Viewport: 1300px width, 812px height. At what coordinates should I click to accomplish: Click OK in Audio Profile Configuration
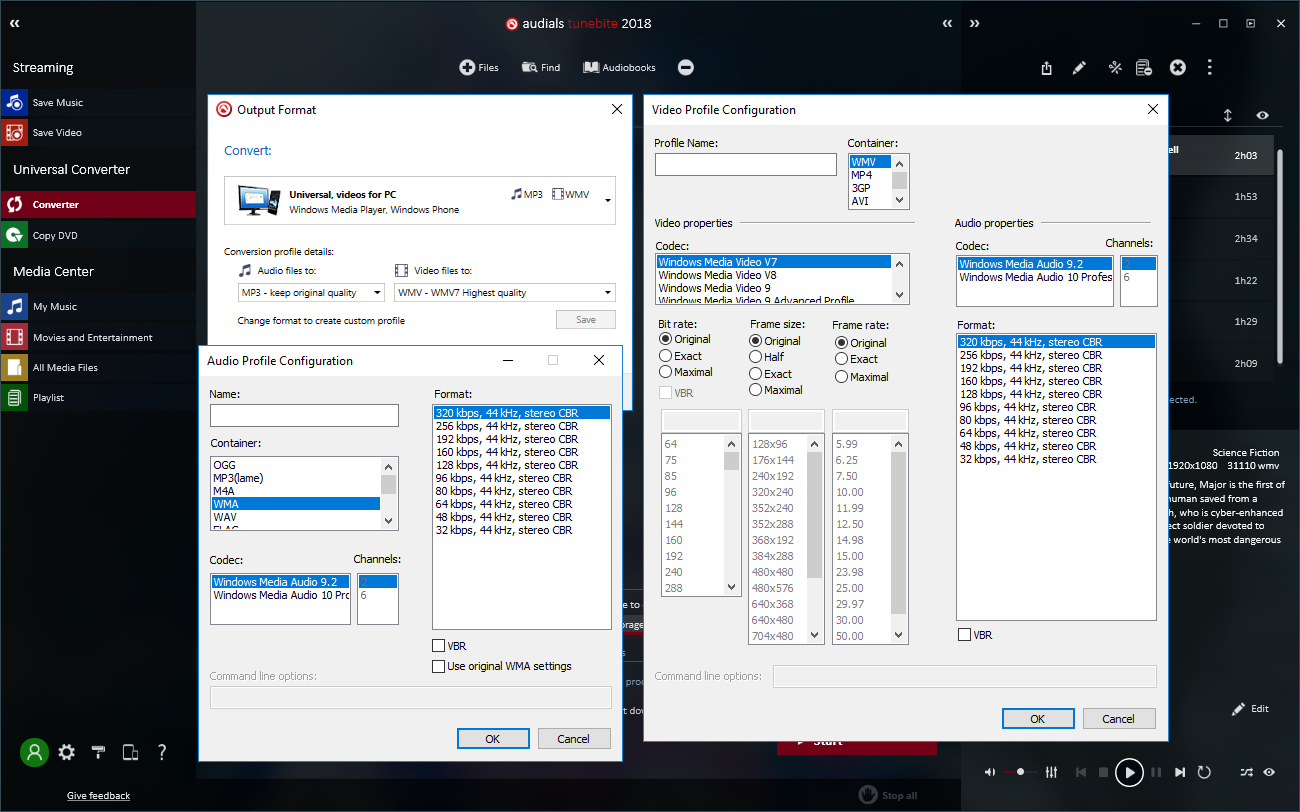pyautogui.click(x=493, y=739)
